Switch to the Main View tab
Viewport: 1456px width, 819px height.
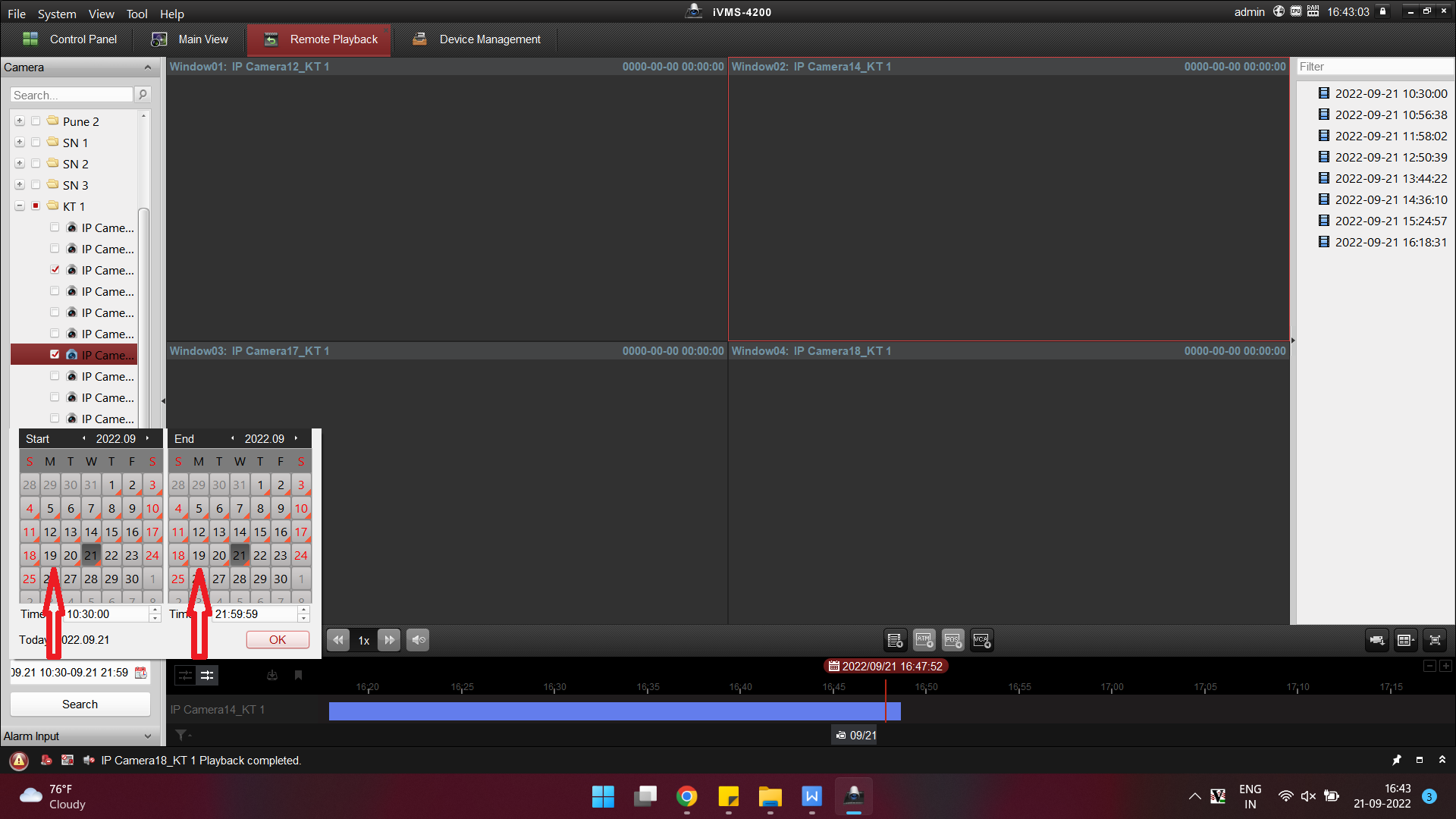tap(190, 39)
